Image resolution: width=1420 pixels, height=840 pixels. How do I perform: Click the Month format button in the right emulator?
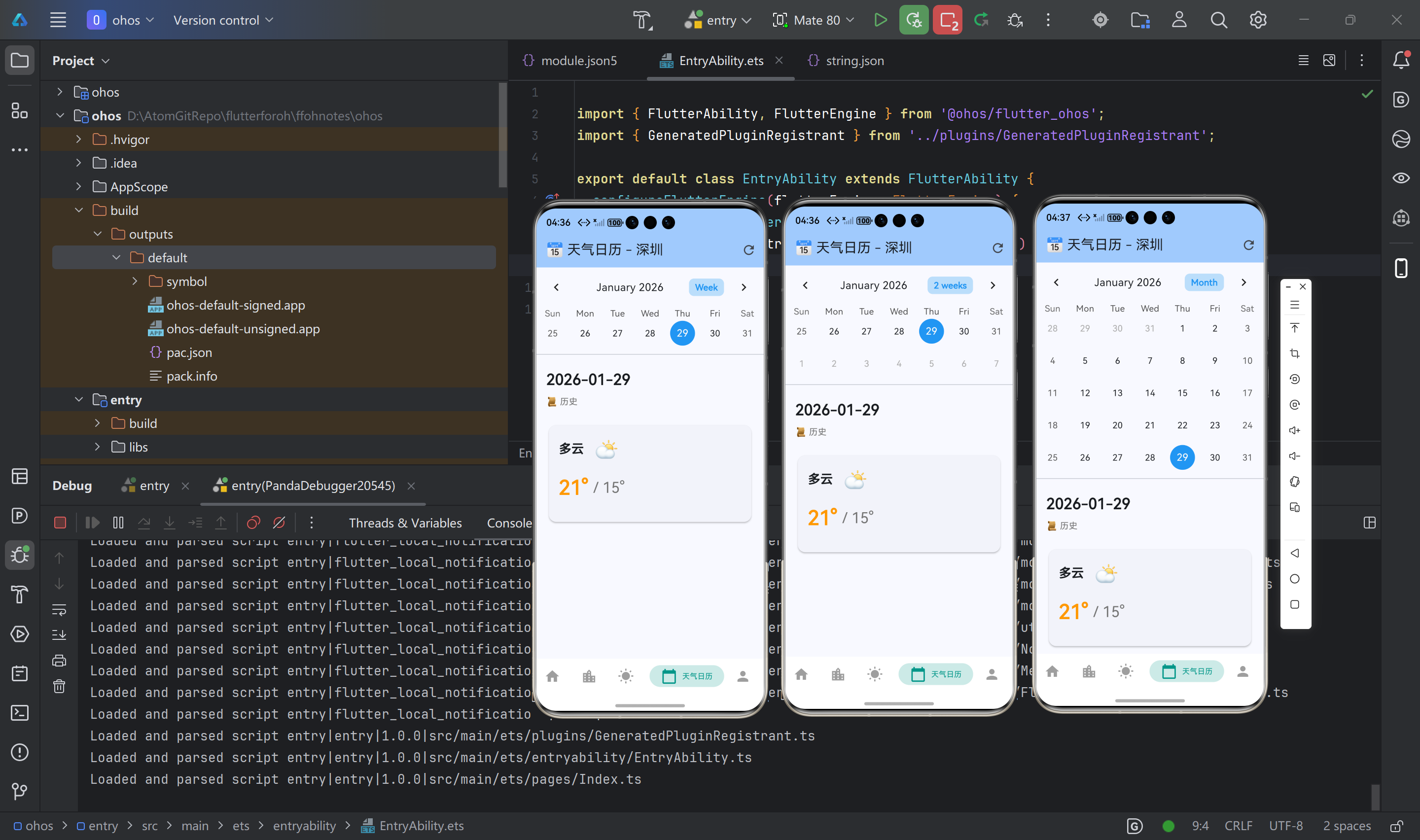(x=1203, y=282)
